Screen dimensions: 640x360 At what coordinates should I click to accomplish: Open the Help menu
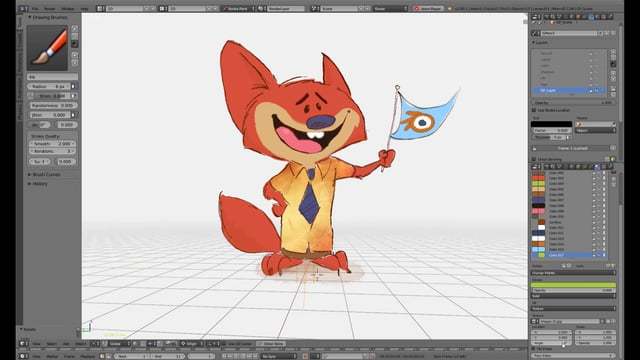(x=84, y=8)
